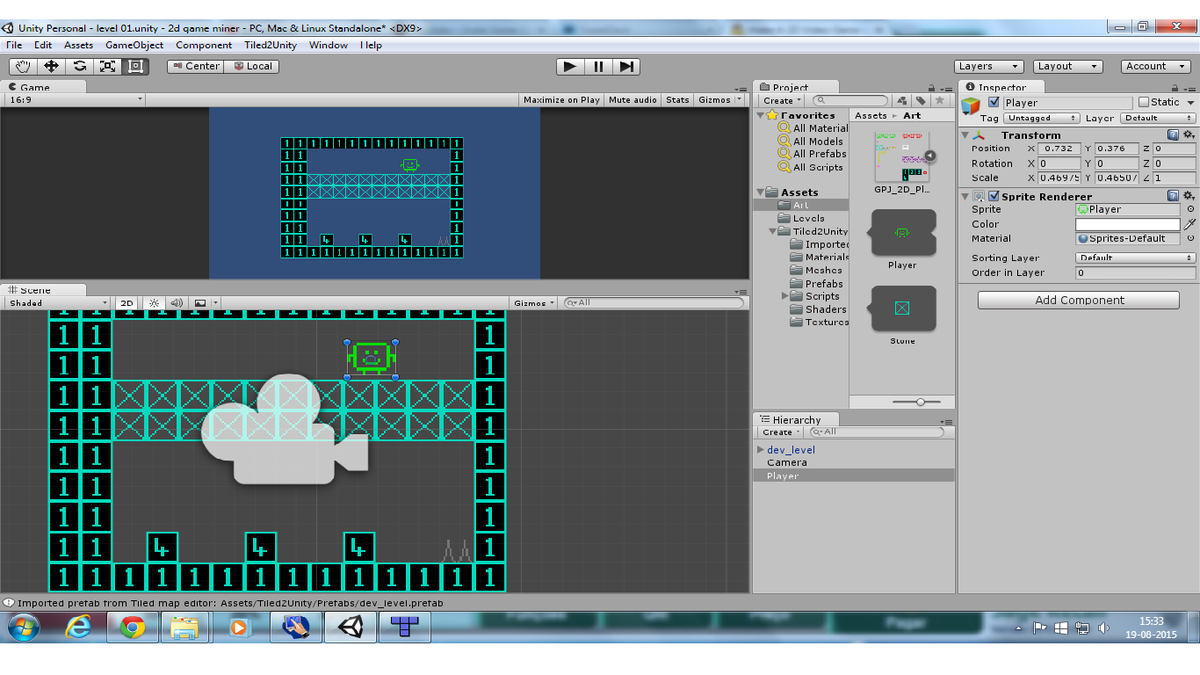
Task: Open Internet Explorer from the taskbar
Action: click(79, 627)
